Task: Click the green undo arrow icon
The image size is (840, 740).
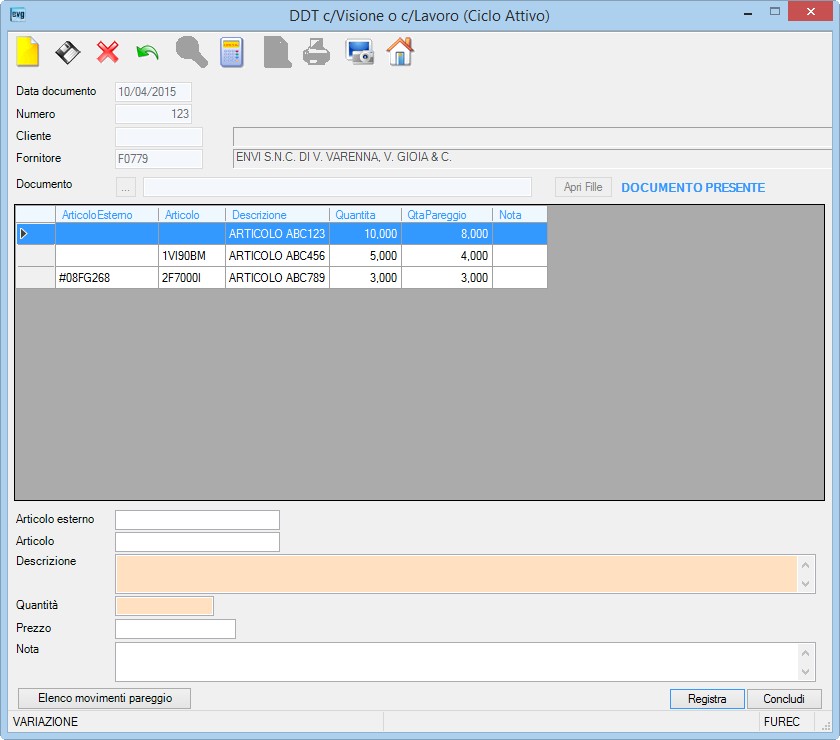Action: click(x=147, y=53)
